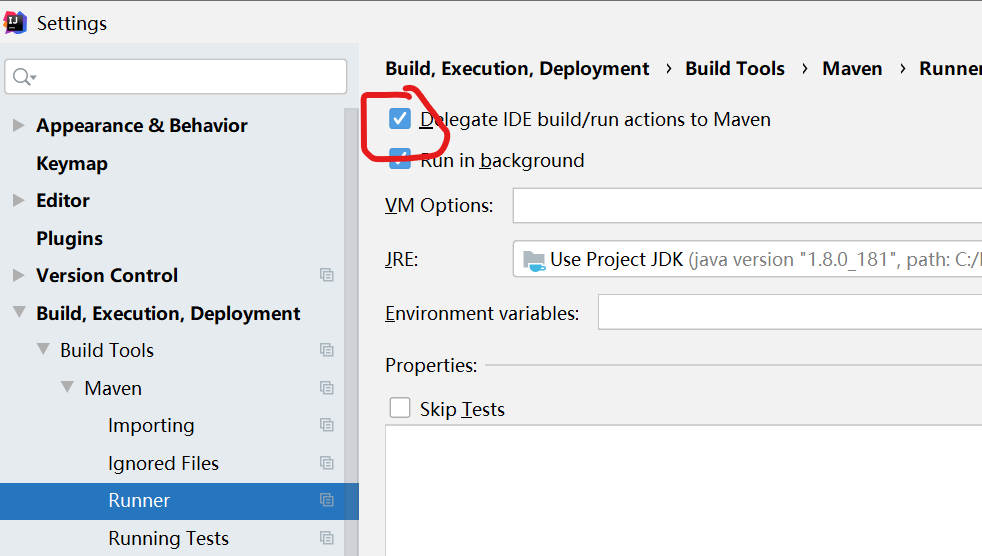Expand the Appearance & Behavior section
The height and width of the screenshot is (556, 982).
tap(18, 125)
